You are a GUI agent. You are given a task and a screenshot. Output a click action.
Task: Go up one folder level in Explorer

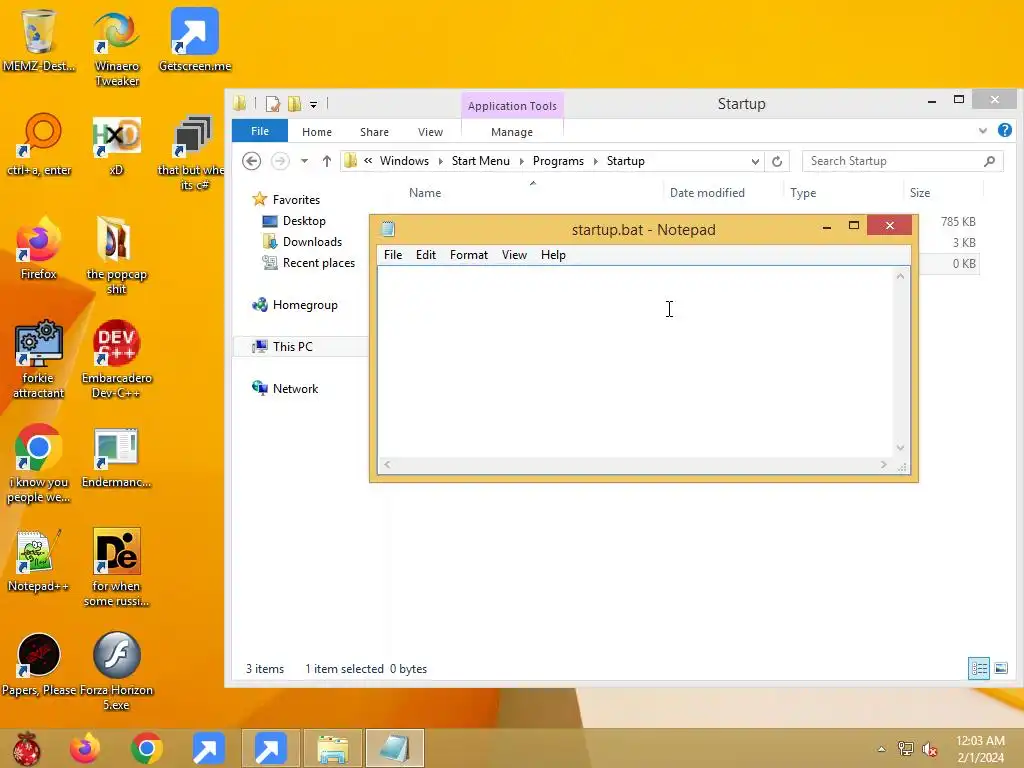click(327, 161)
